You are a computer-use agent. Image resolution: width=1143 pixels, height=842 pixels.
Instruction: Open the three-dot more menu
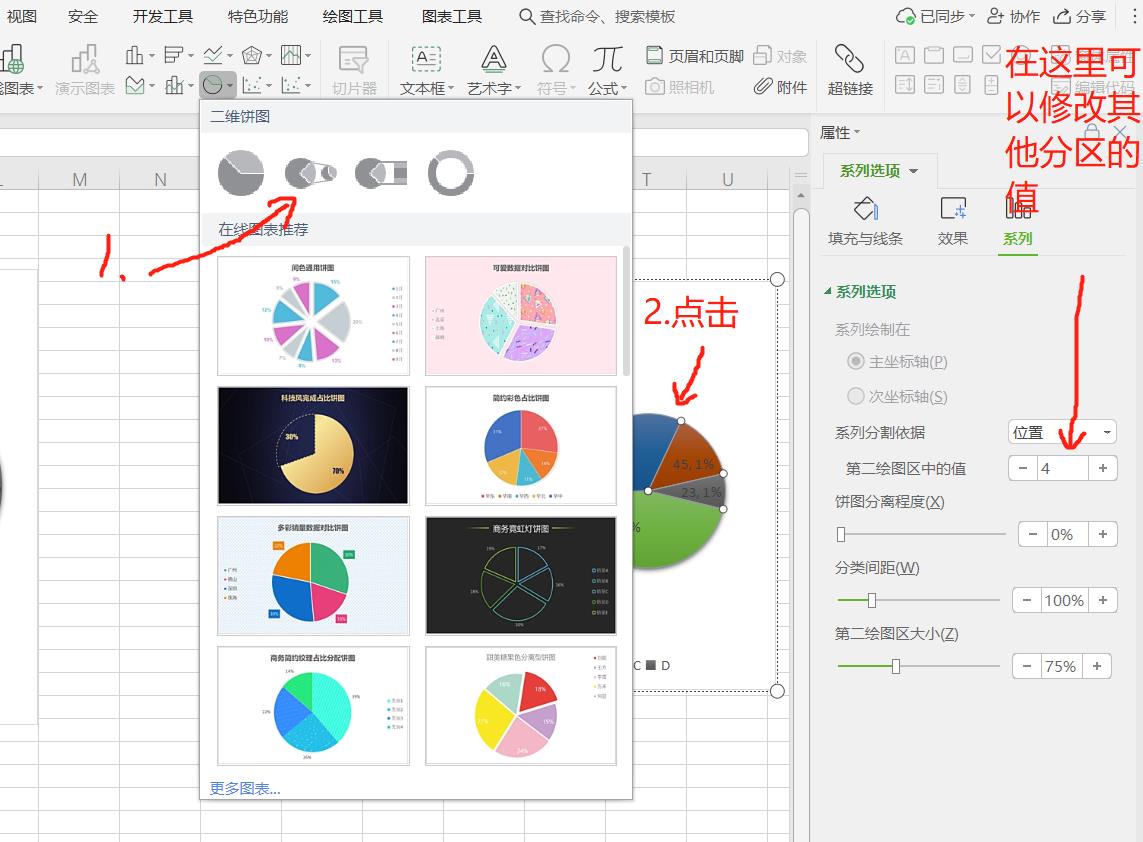[1134, 16]
